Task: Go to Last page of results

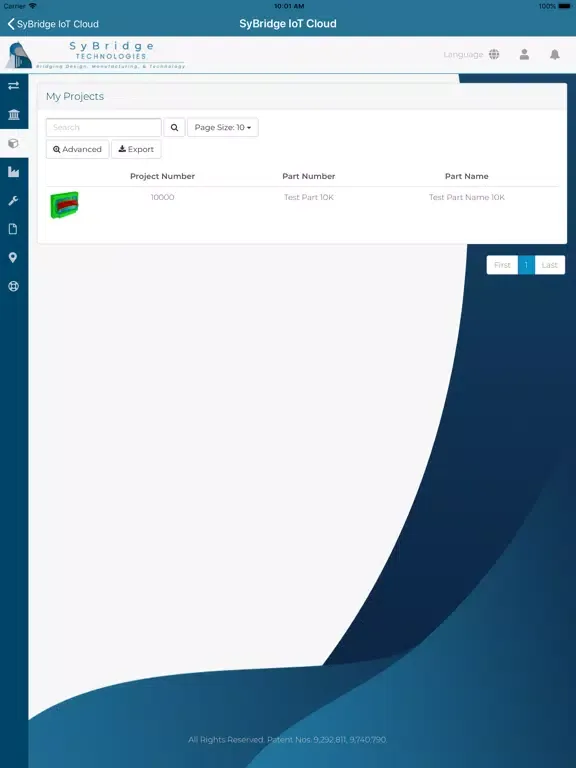Action: point(550,265)
